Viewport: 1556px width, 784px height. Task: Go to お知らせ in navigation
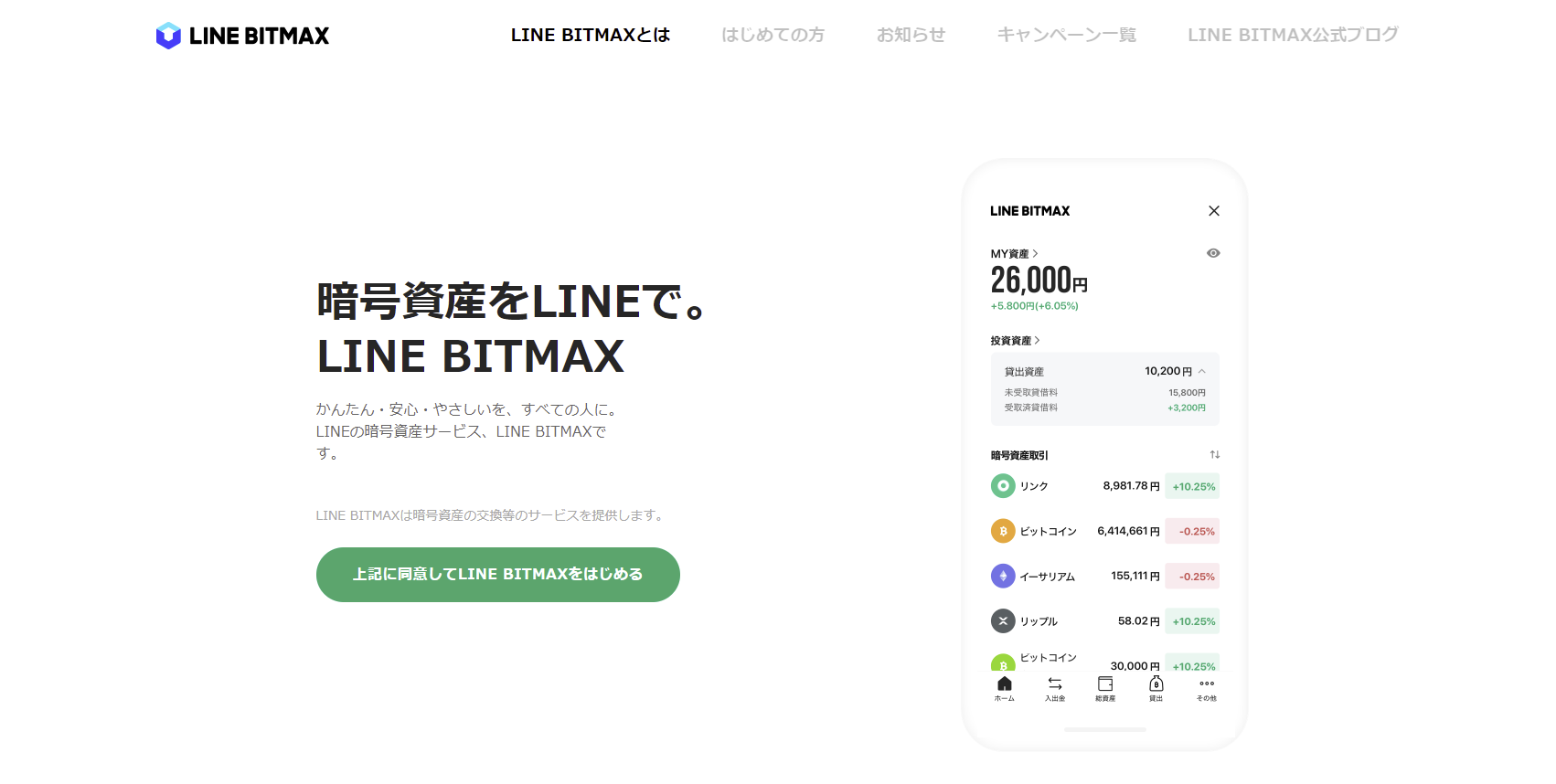911,35
